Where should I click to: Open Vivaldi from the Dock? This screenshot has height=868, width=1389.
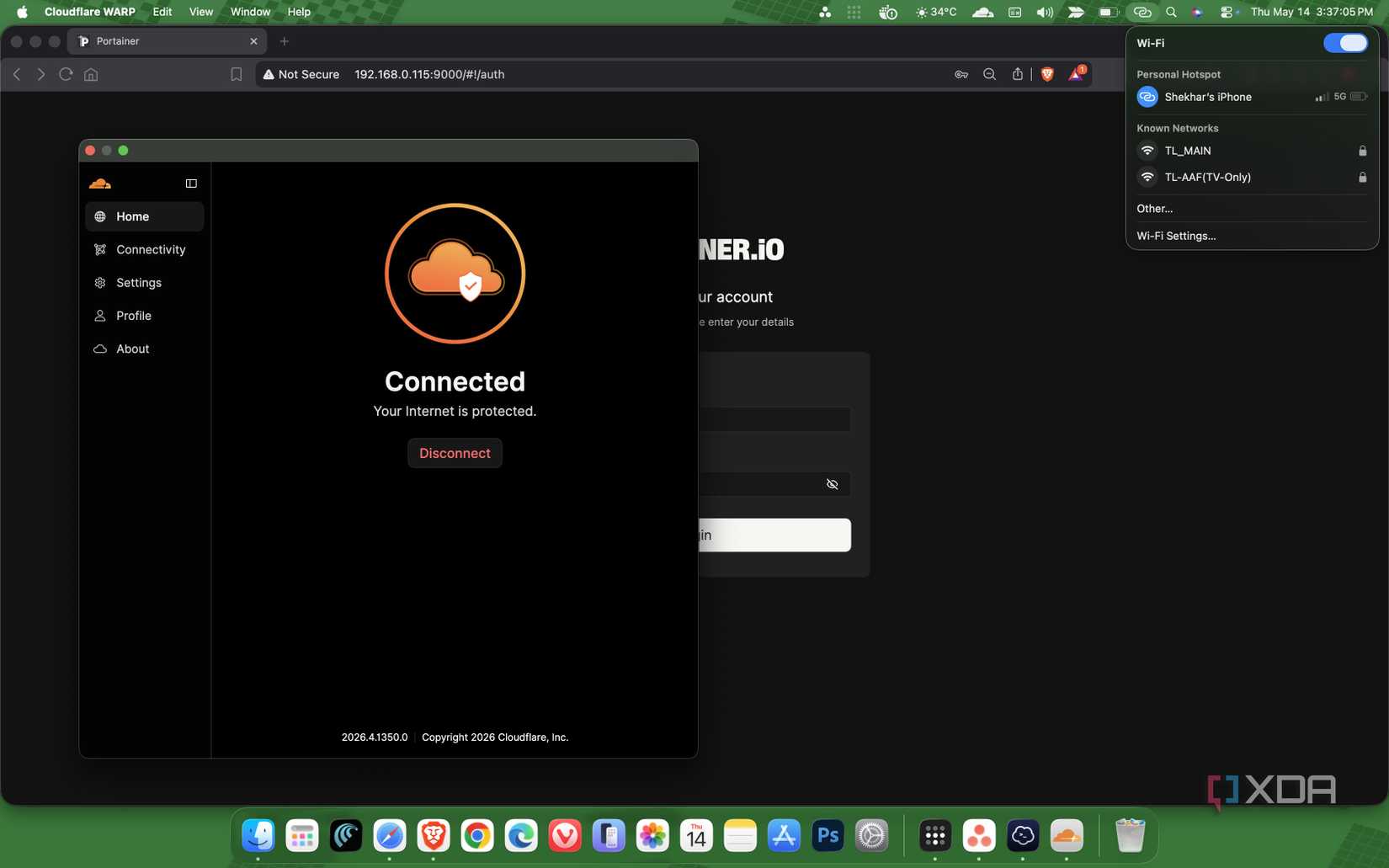click(565, 836)
